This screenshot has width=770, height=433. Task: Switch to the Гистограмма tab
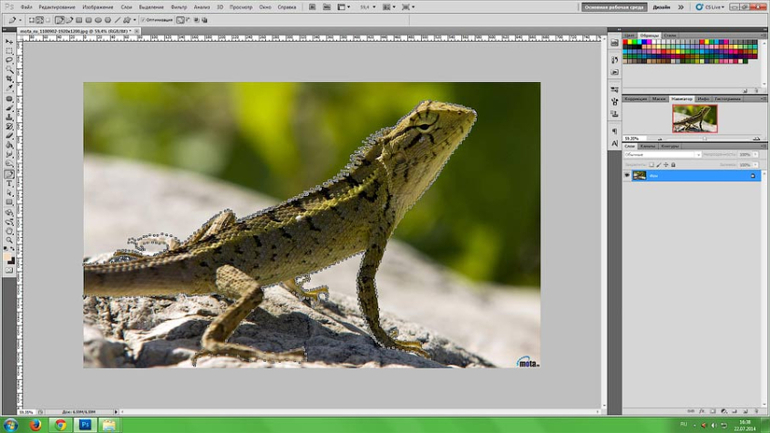(x=728, y=99)
